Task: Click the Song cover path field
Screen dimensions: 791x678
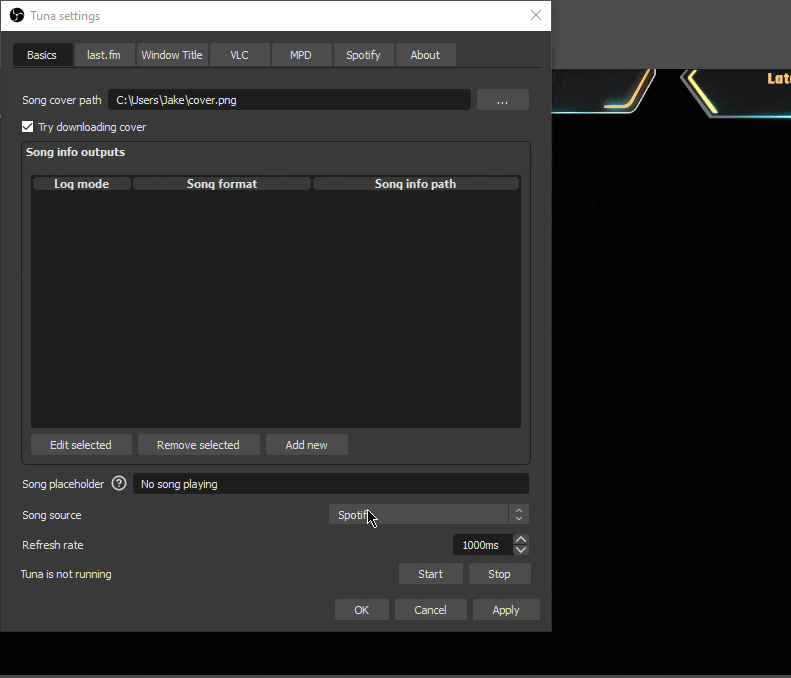Action: pyautogui.click(x=289, y=100)
